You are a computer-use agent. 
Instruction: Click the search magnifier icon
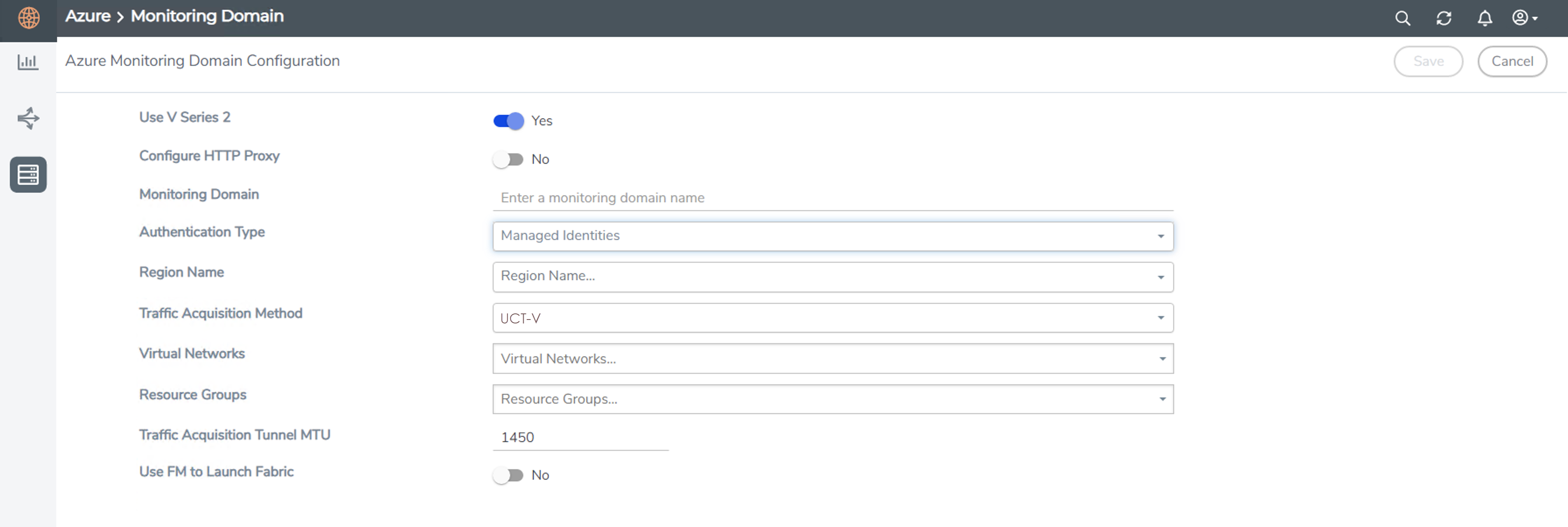[1403, 18]
